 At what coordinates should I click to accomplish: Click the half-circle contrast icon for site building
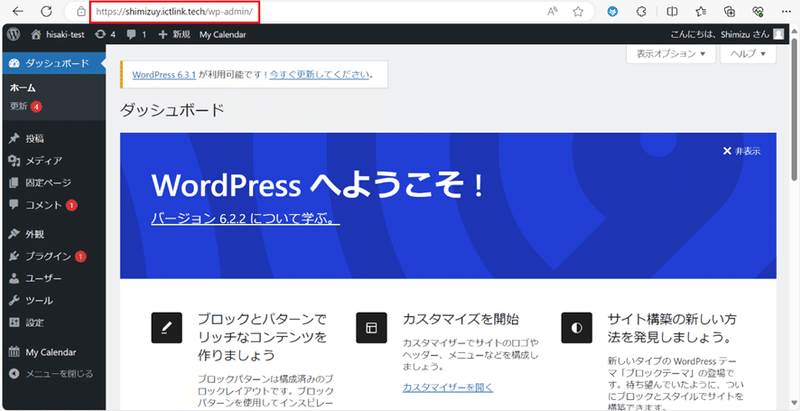click(577, 327)
